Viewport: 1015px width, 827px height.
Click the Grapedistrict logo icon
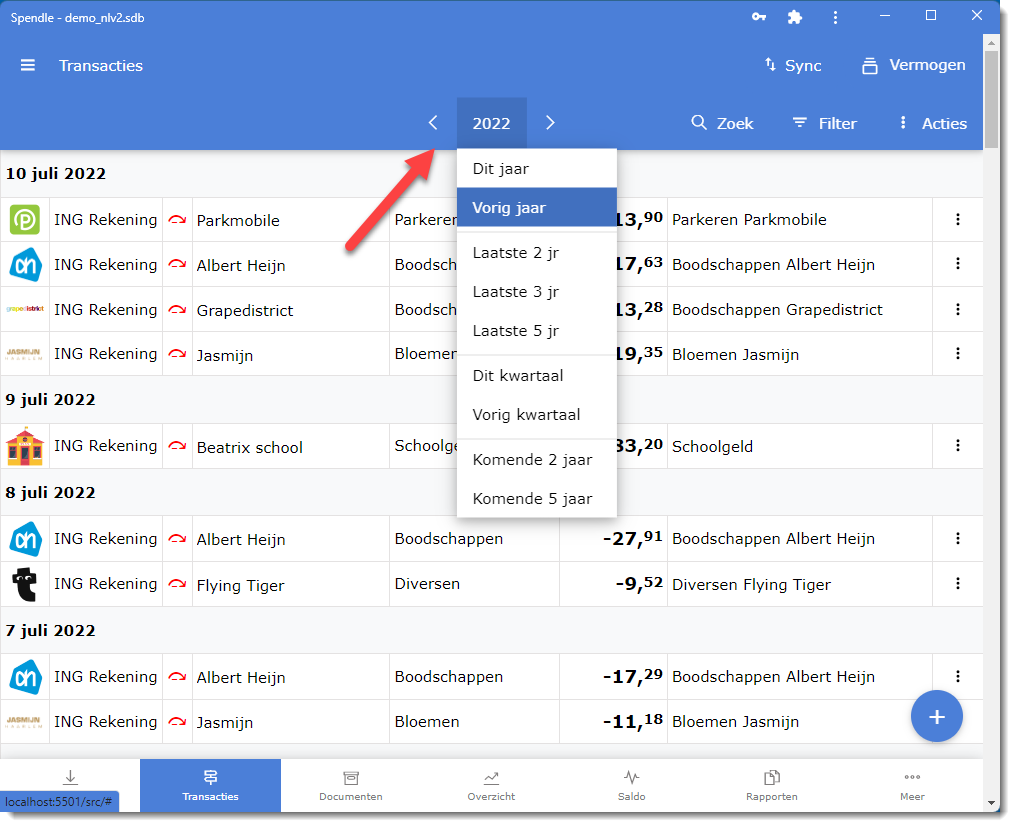click(x=25, y=309)
